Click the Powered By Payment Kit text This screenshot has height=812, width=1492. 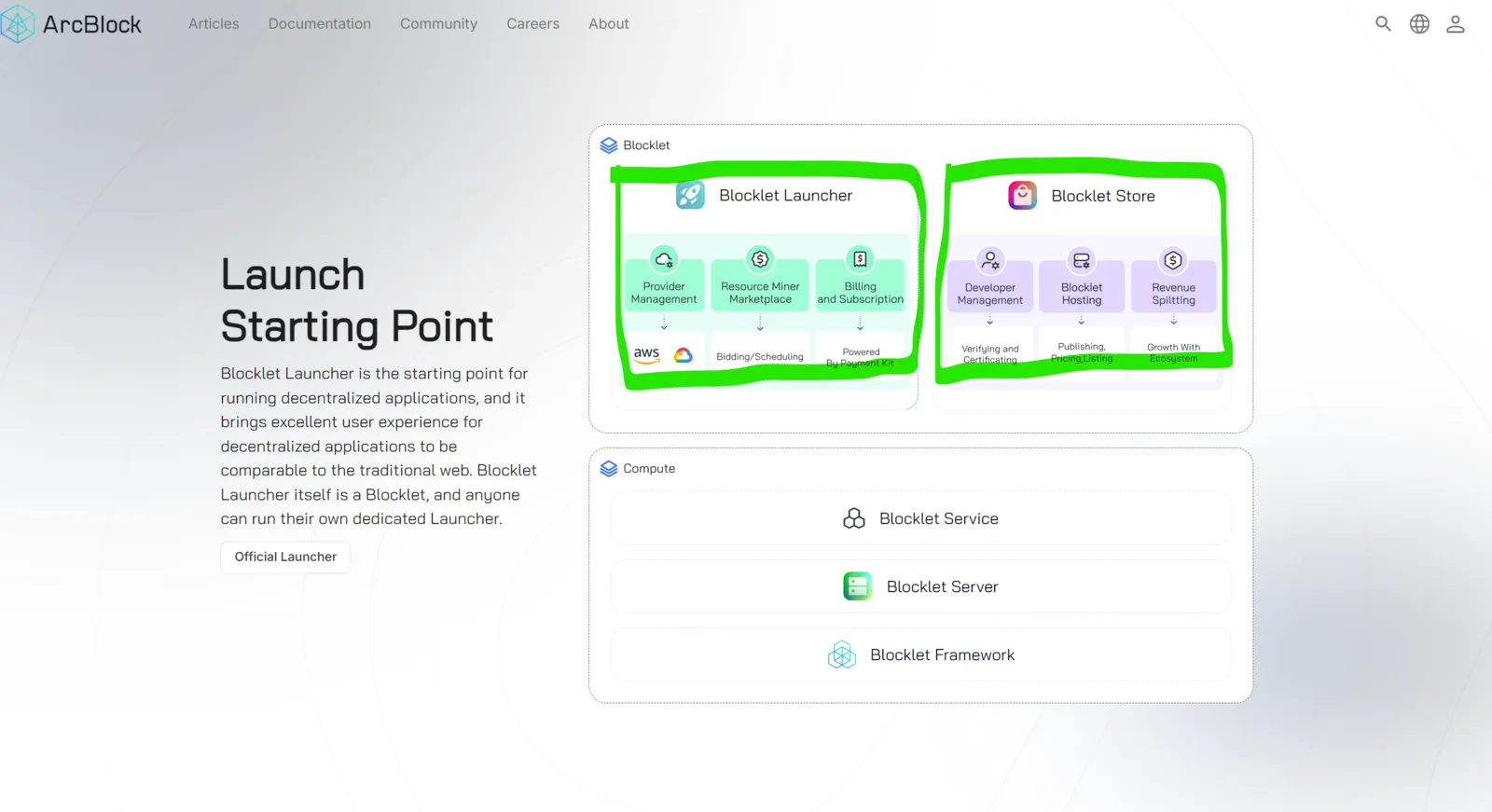pos(860,358)
